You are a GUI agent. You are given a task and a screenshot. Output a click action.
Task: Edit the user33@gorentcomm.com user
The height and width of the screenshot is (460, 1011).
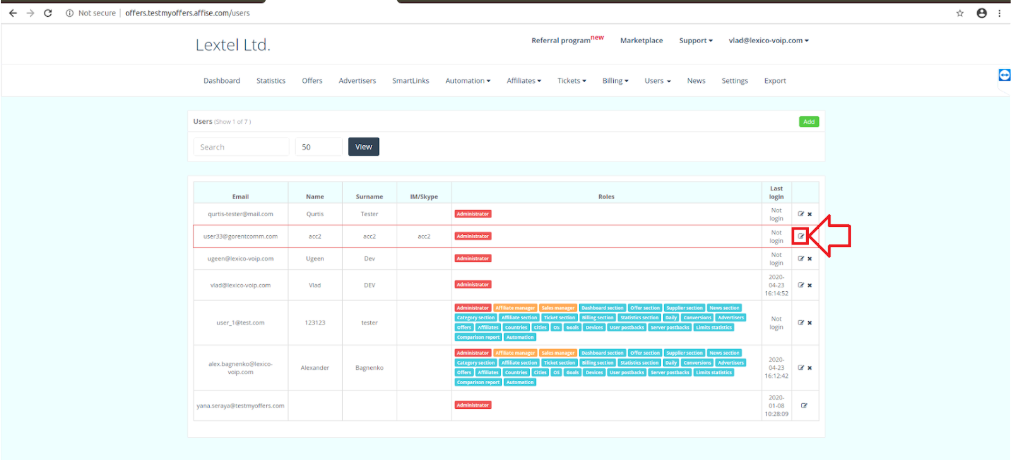[x=801, y=236]
